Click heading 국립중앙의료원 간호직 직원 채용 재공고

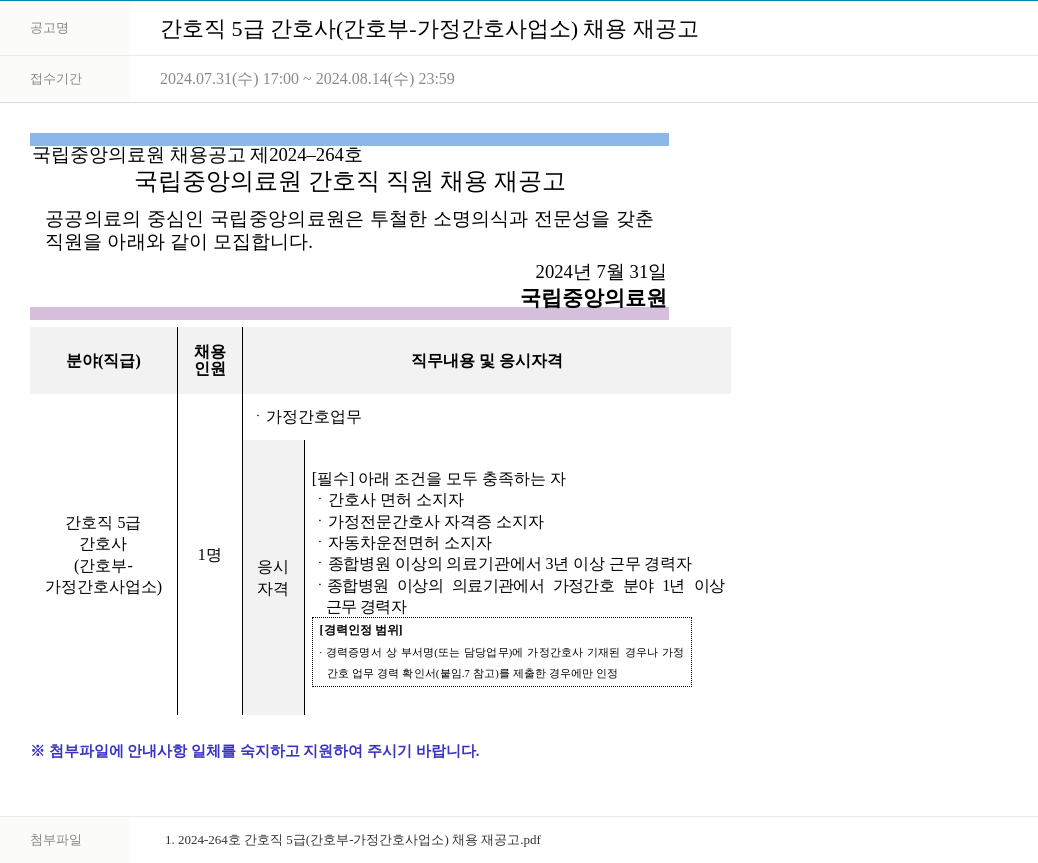(x=350, y=181)
